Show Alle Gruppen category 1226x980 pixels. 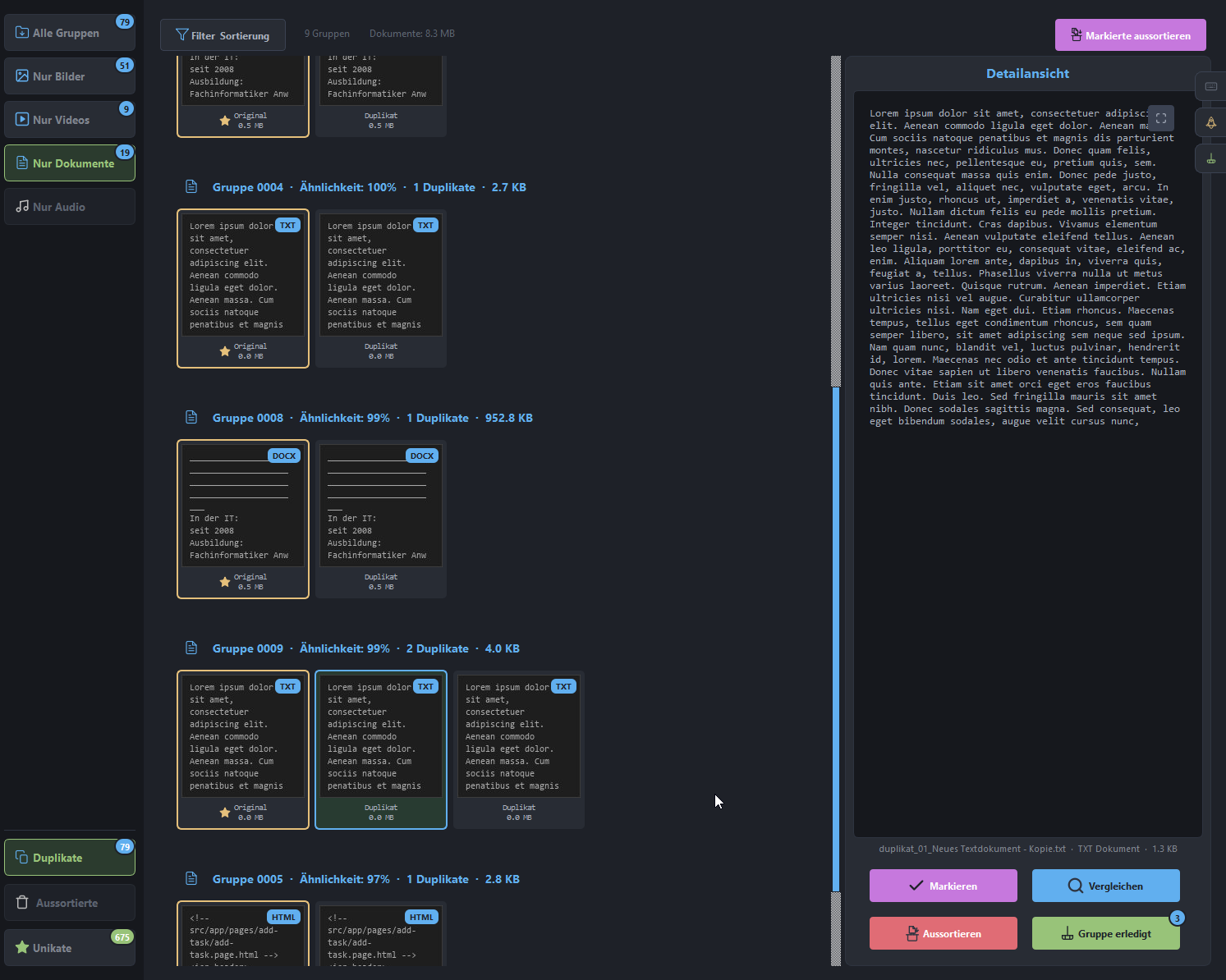[x=69, y=33]
